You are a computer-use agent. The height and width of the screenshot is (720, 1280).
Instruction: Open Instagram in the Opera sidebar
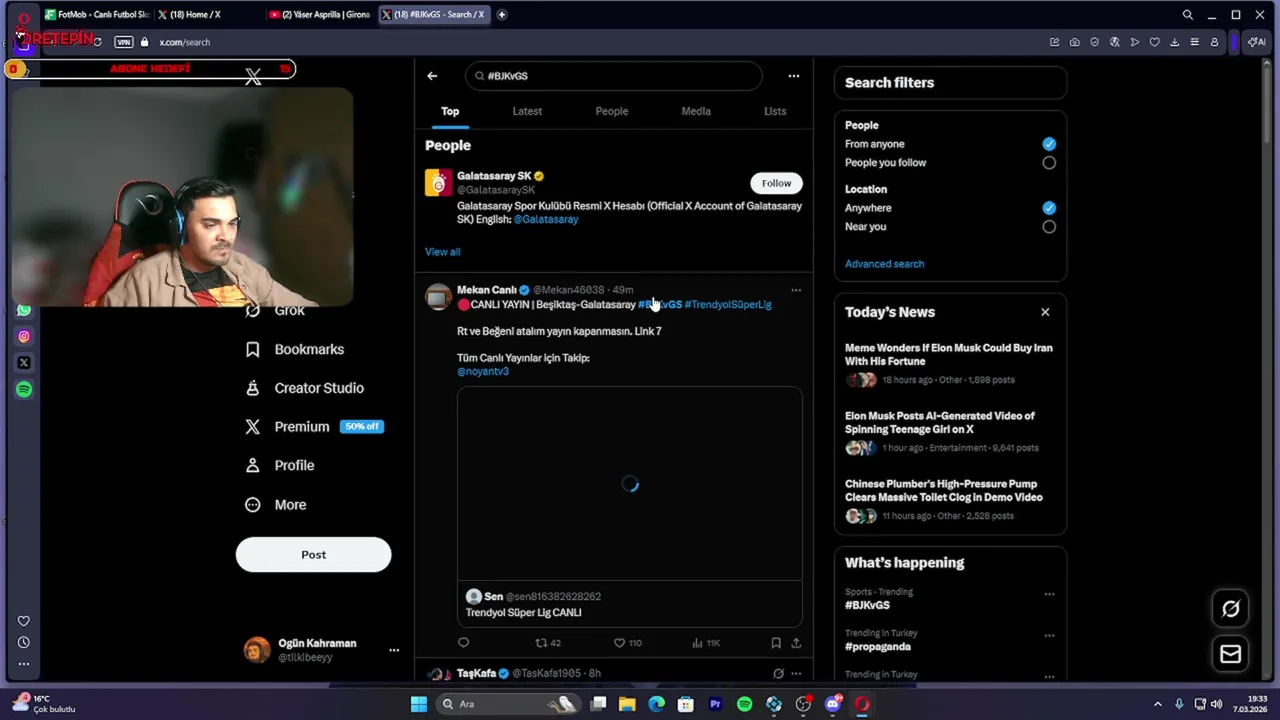[x=24, y=337]
